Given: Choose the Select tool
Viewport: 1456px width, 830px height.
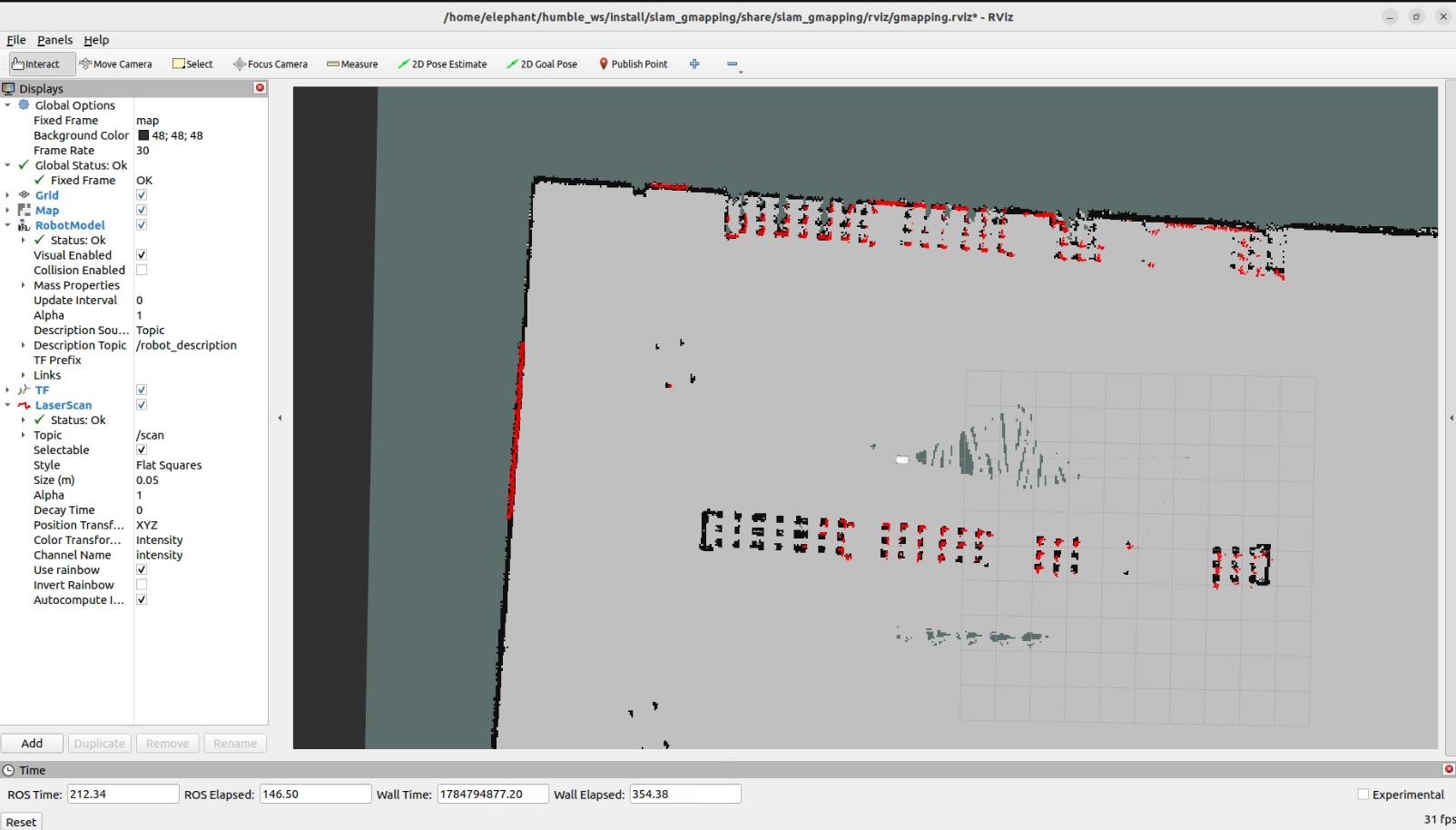Looking at the screenshot, I should 192,64.
